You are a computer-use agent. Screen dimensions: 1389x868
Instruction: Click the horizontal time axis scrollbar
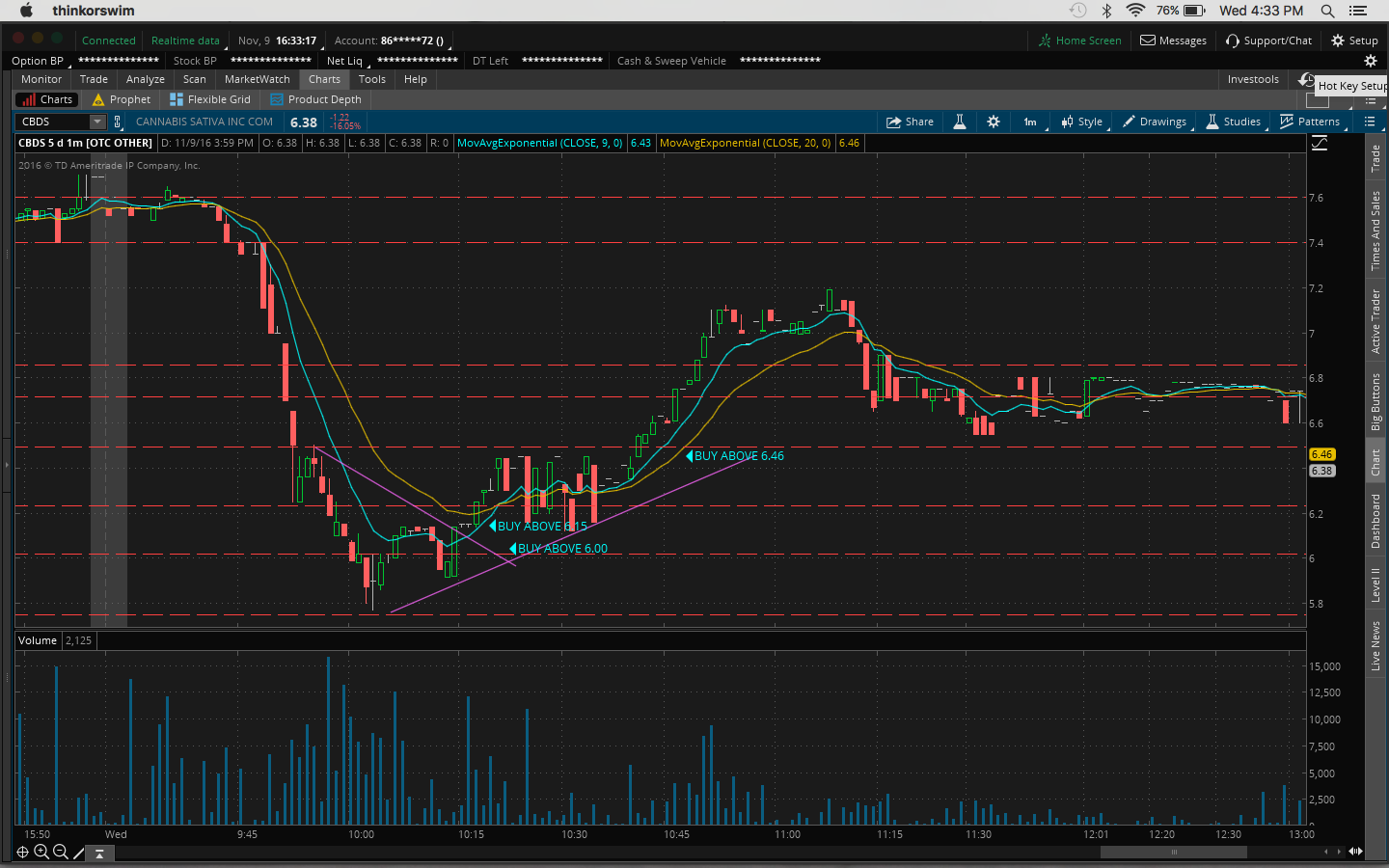pyautogui.click(x=1173, y=852)
